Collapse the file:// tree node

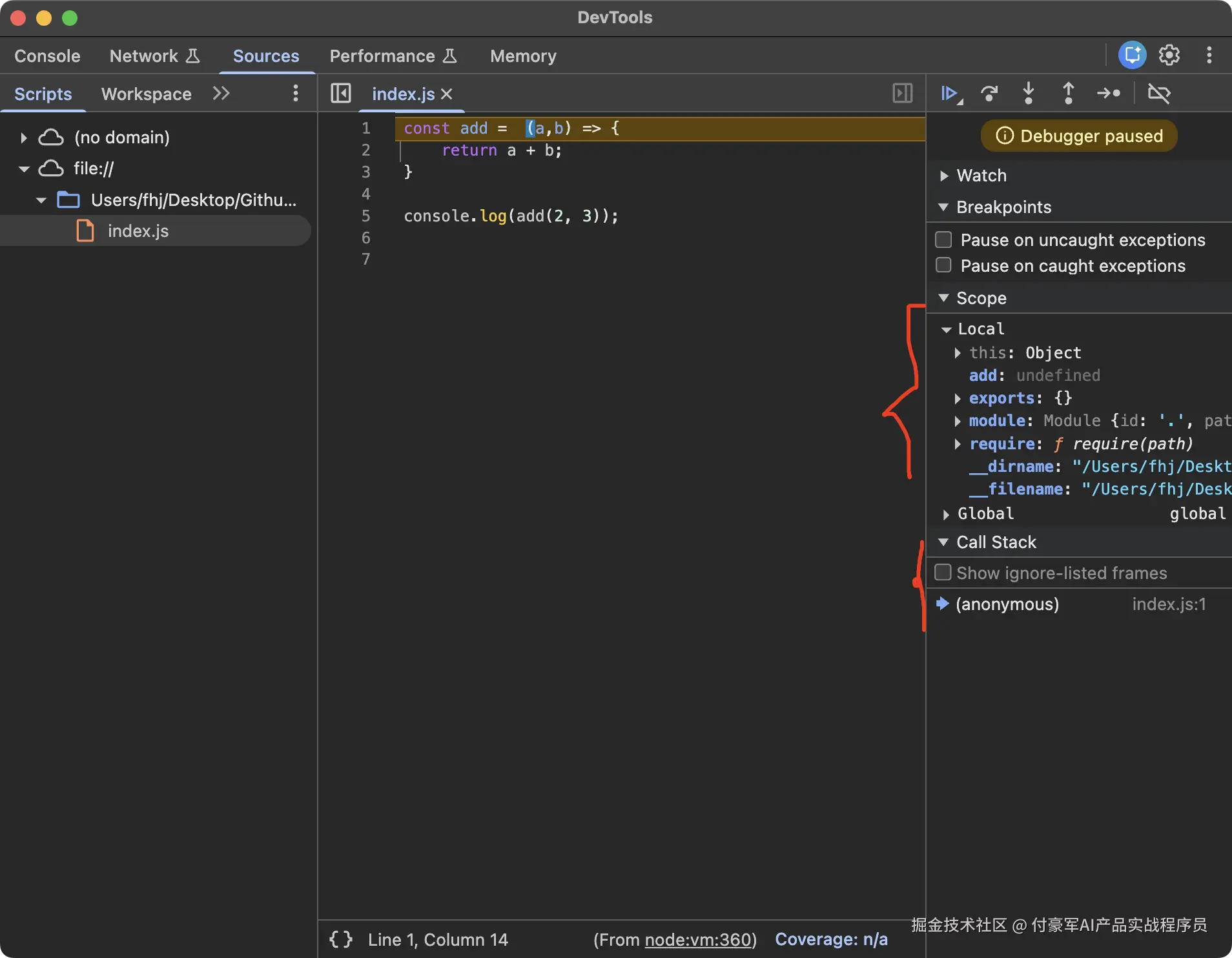click(x=24, y=169)
